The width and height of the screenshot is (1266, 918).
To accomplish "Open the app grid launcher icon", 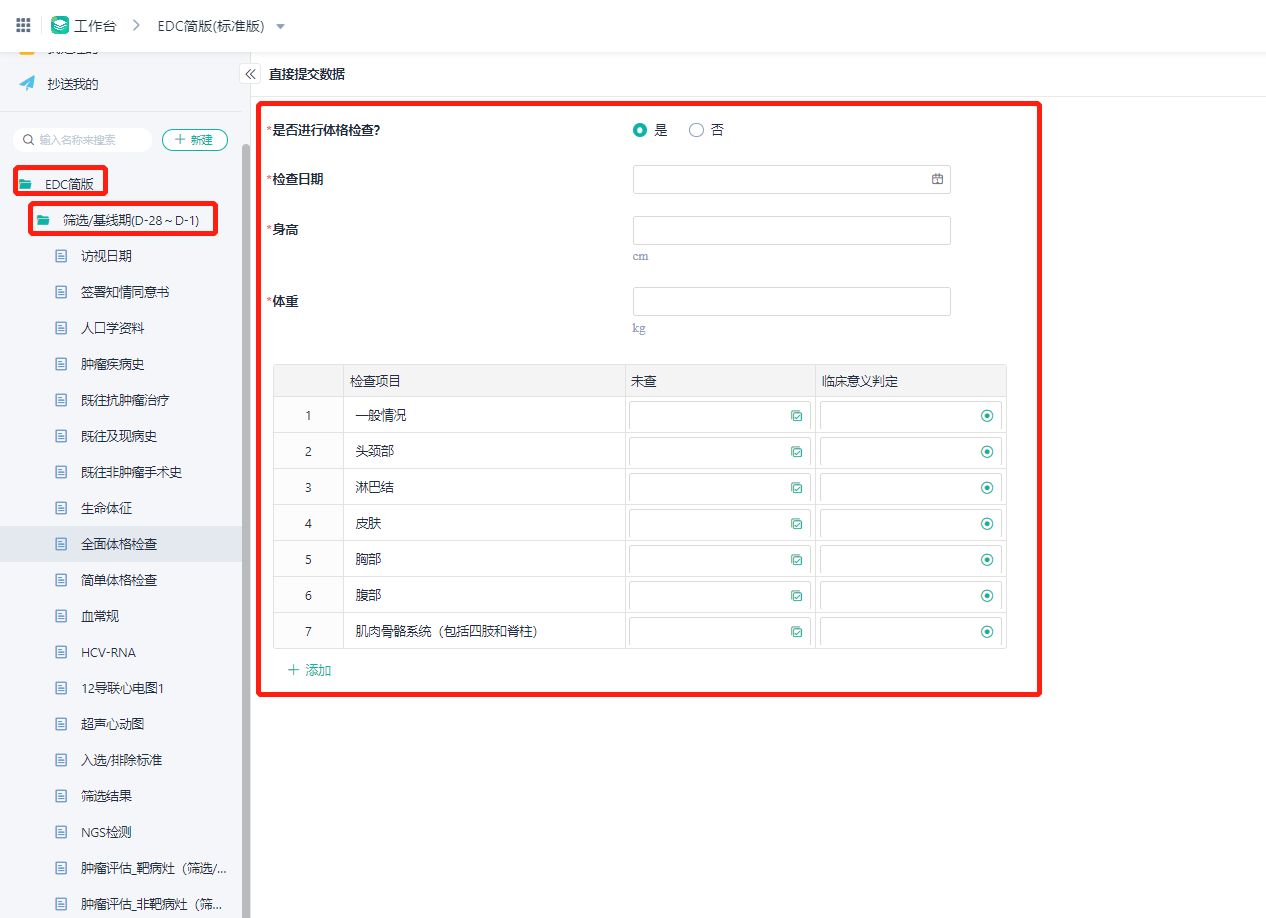I will (23, 25).
